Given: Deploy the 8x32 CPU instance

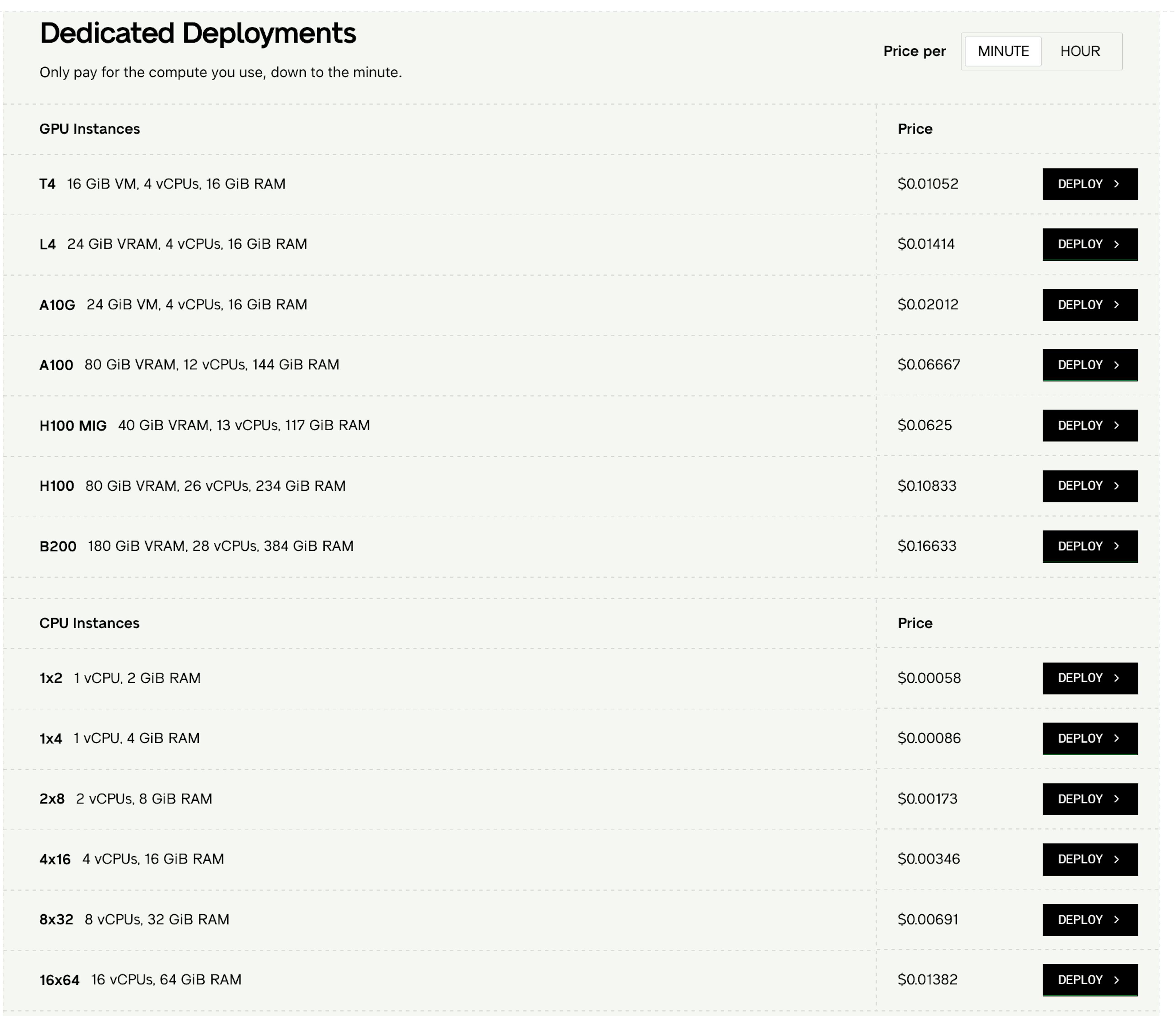Looking at the screenshot, I should pos(1090,920).
